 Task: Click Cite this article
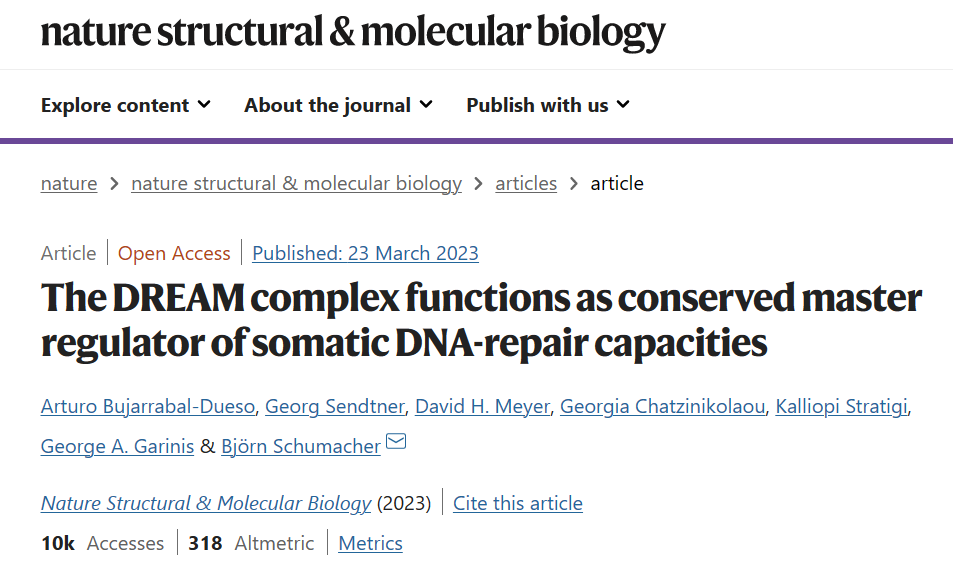click(x=518, y=503)
